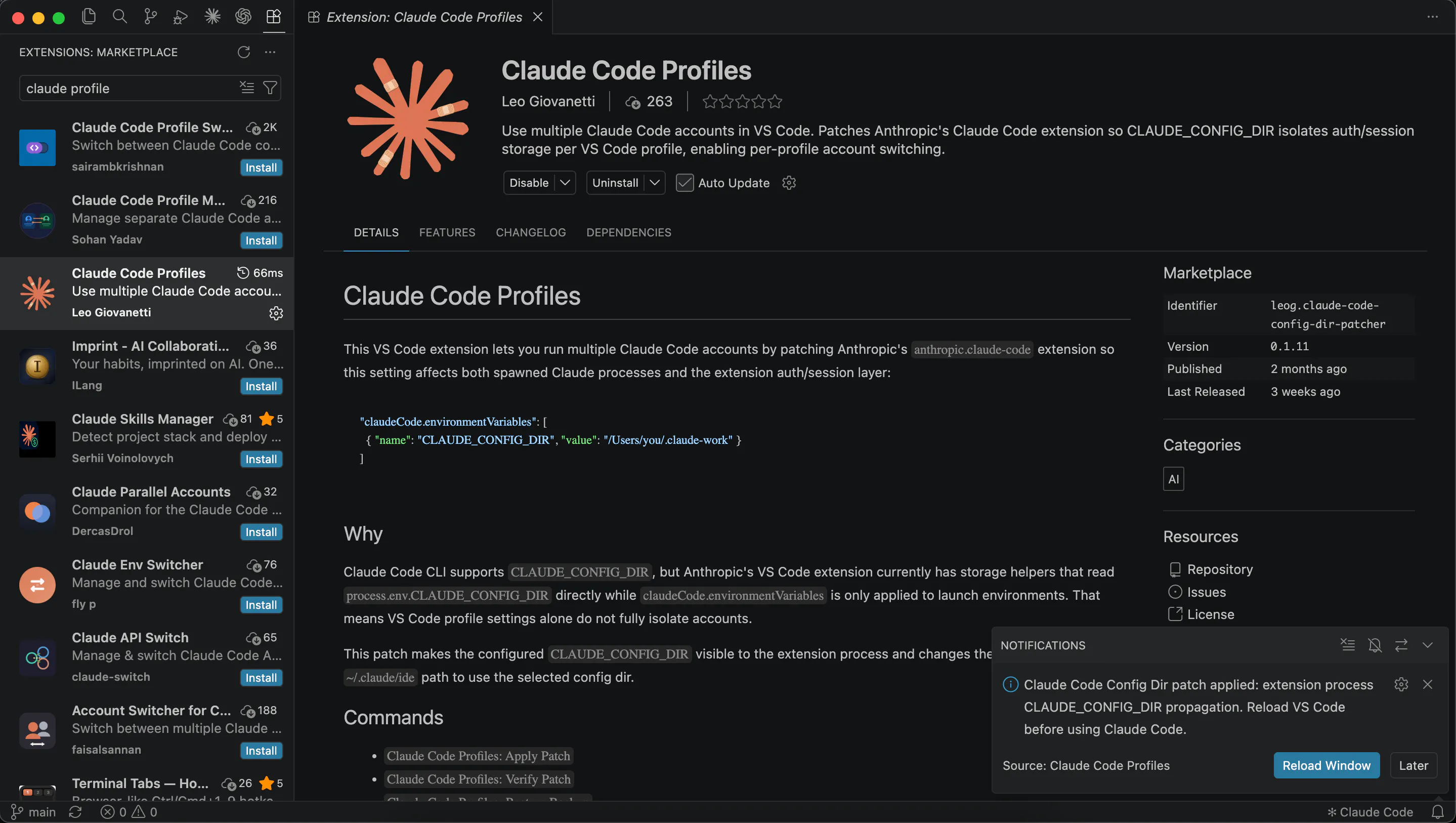
Task: Toggle Do Not Disturb bell in notifications
Action: tap(1375, 645)
